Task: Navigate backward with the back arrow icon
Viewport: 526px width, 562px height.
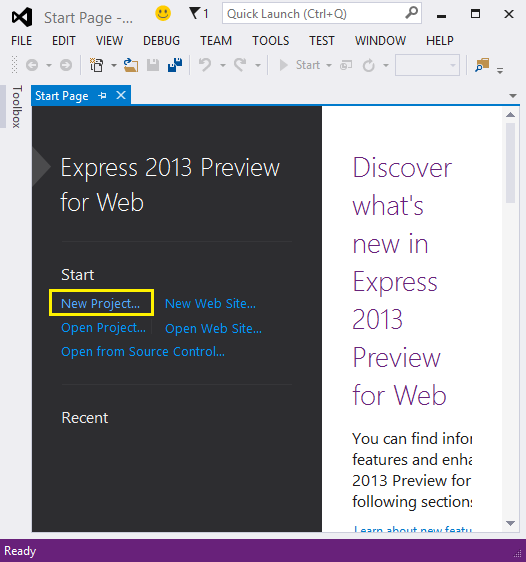Action: pyautogui.click(x=32, y=65)
